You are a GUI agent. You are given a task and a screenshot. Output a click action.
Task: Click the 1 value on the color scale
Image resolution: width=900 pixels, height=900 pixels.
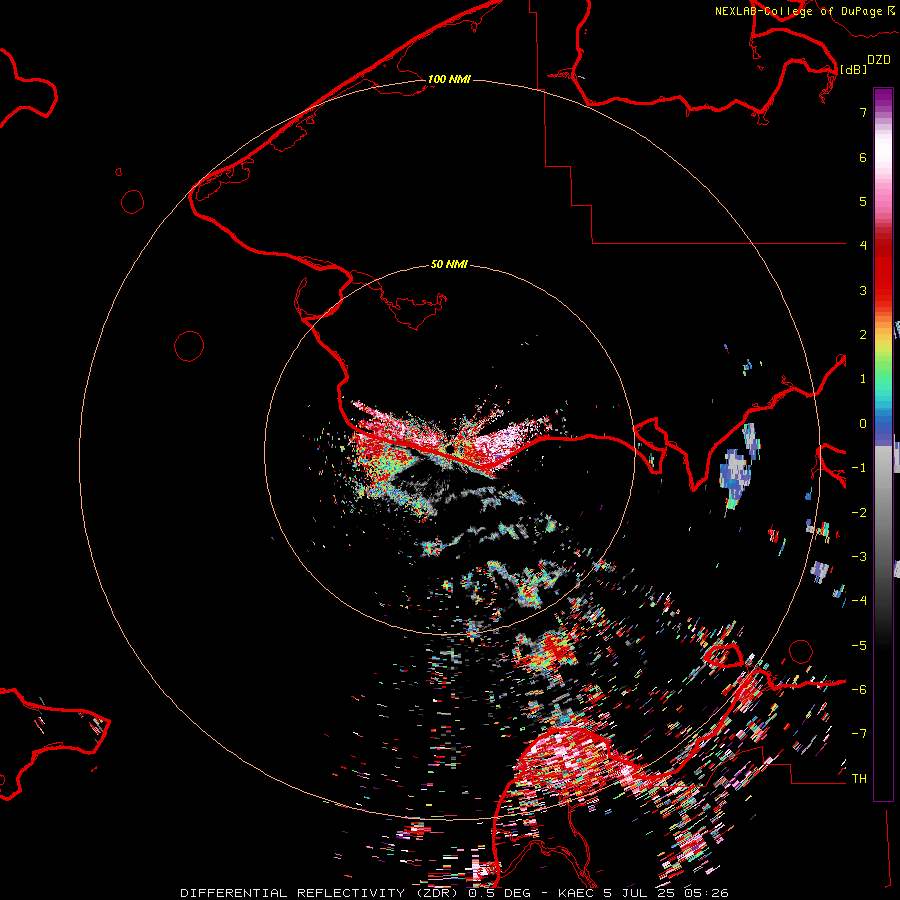click(863, 379)
